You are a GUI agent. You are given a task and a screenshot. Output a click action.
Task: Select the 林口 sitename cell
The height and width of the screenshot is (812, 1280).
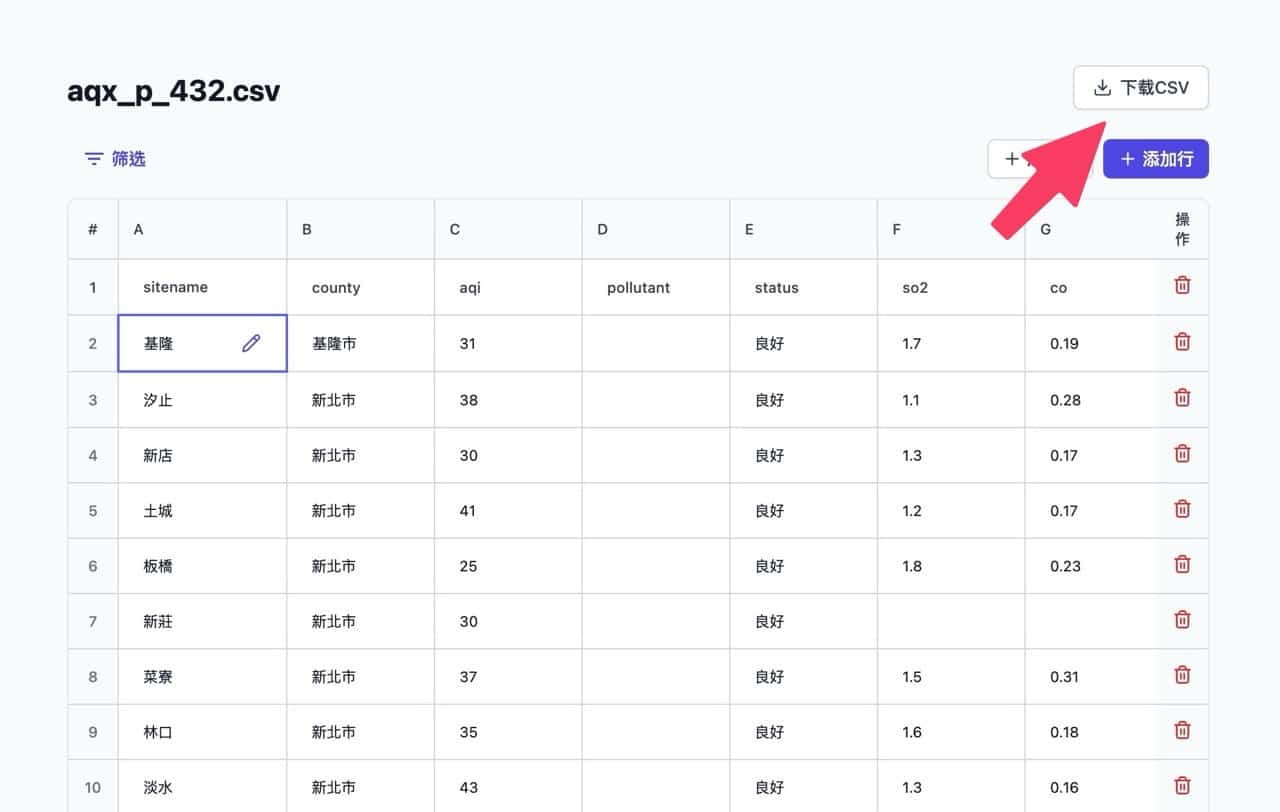click(203, 732)
